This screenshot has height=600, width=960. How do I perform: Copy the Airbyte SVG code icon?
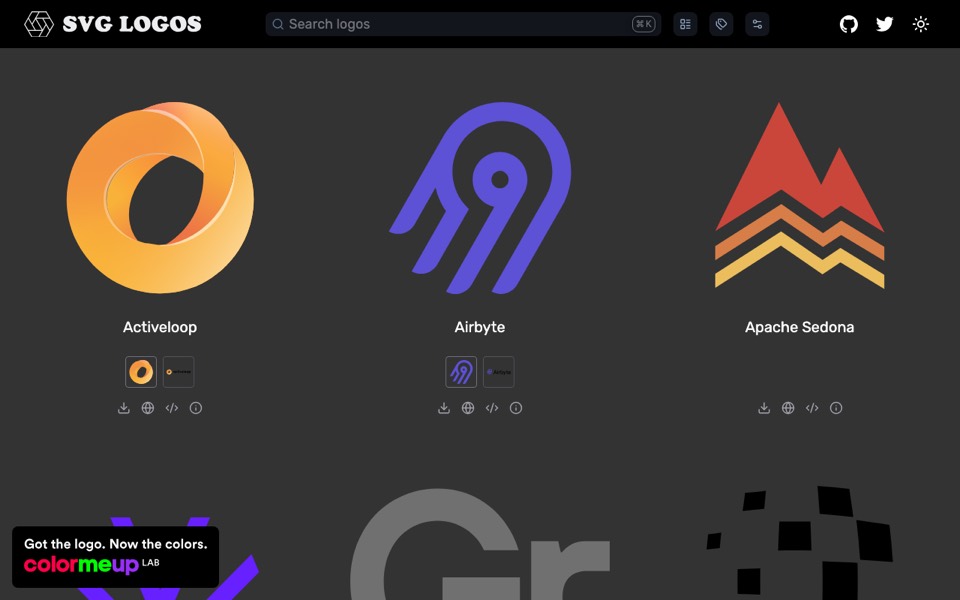point(492,408)
